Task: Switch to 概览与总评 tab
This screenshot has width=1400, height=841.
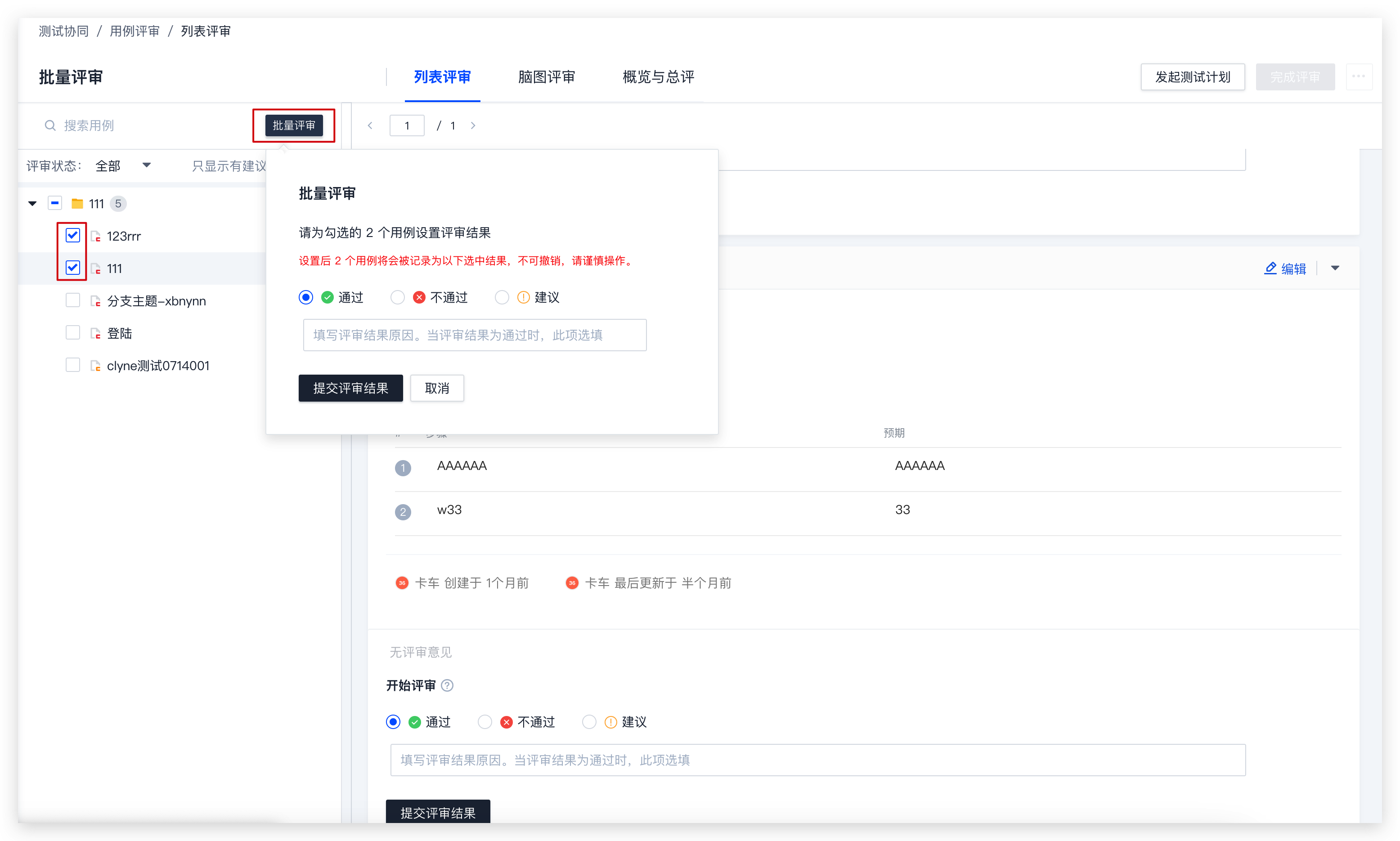Action: point(658,77)
